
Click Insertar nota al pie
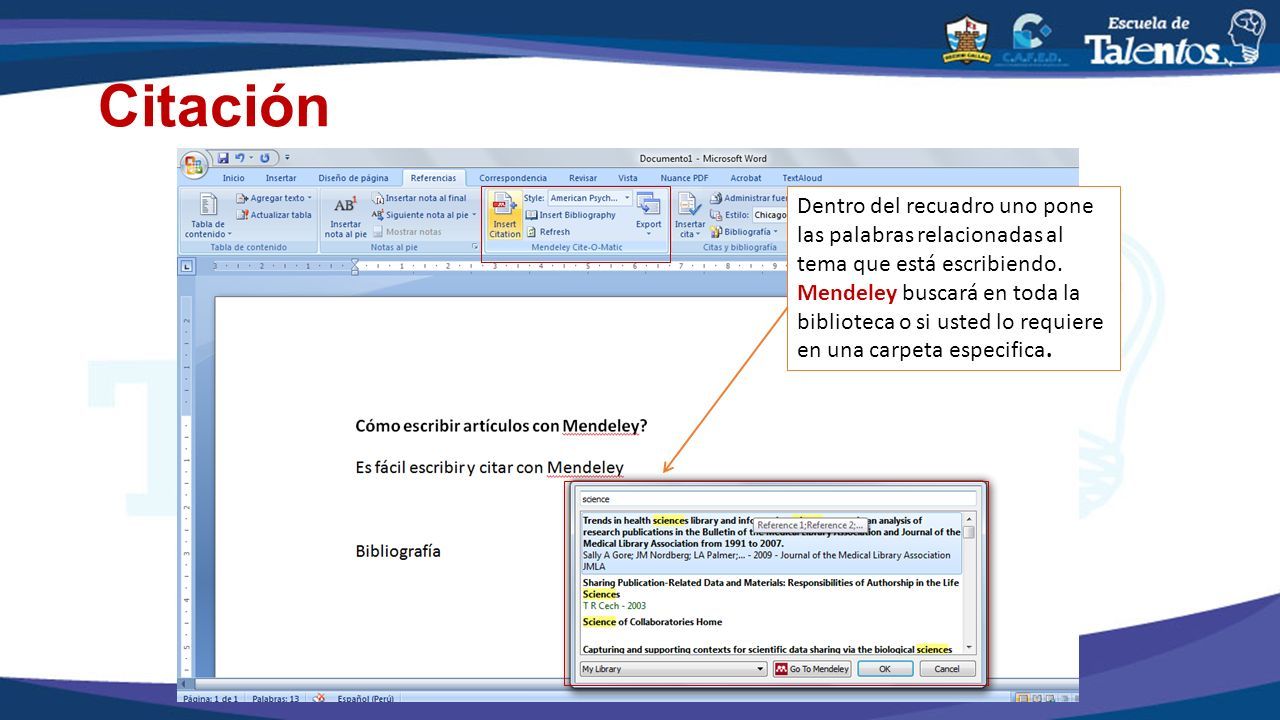[345, 215]
